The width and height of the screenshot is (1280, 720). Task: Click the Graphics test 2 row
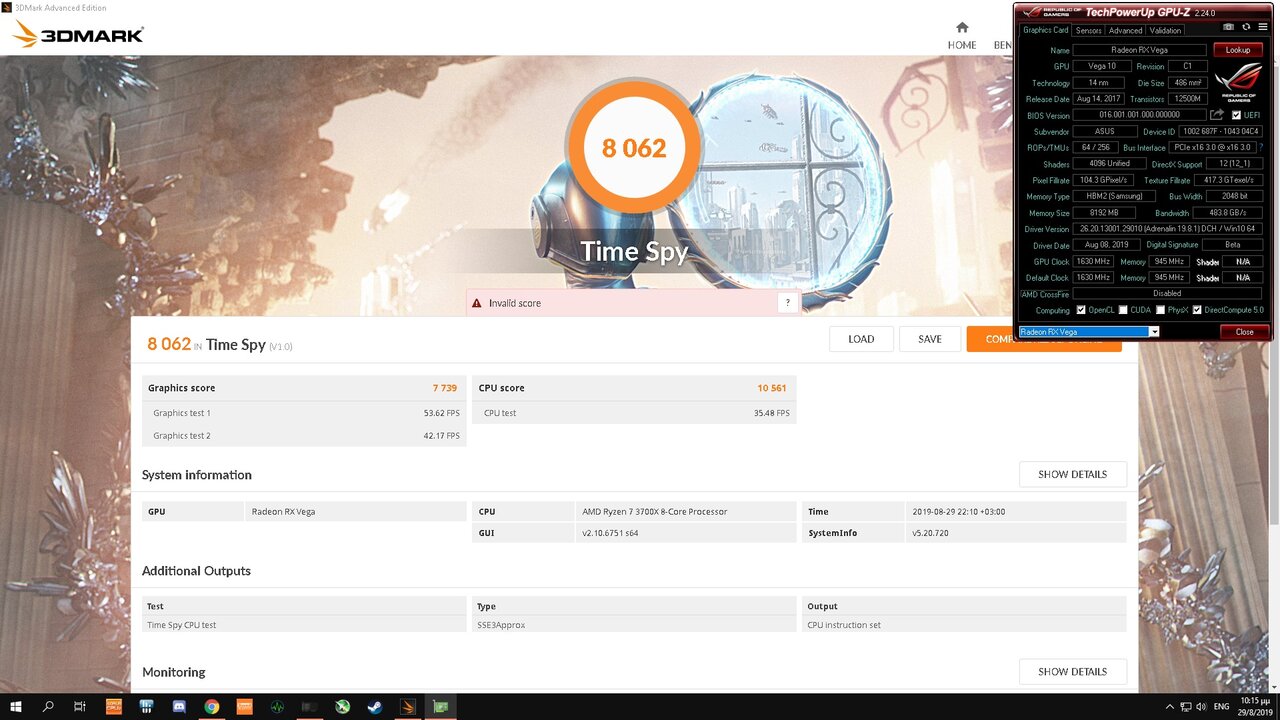304,435
